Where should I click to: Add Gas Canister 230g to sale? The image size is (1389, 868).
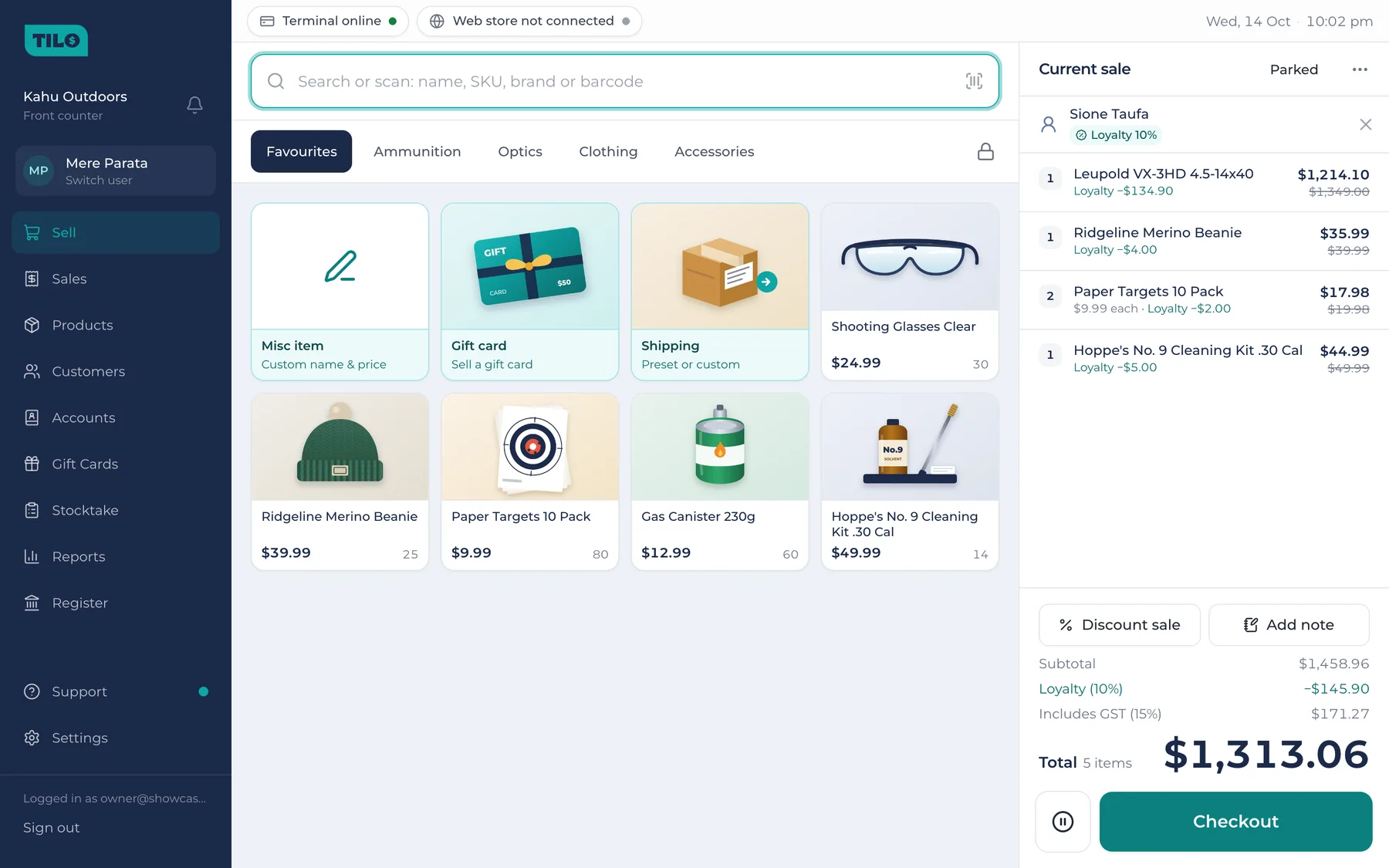click(720, 481)
